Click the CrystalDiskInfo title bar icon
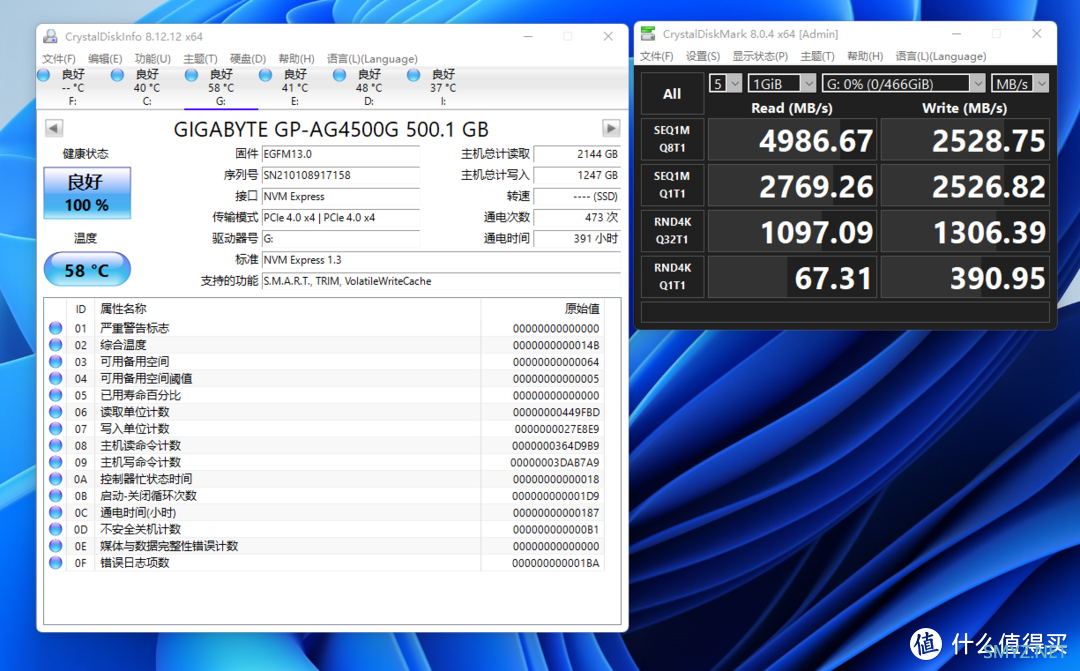Screen dimensions: 1080x671 [50, 36]
